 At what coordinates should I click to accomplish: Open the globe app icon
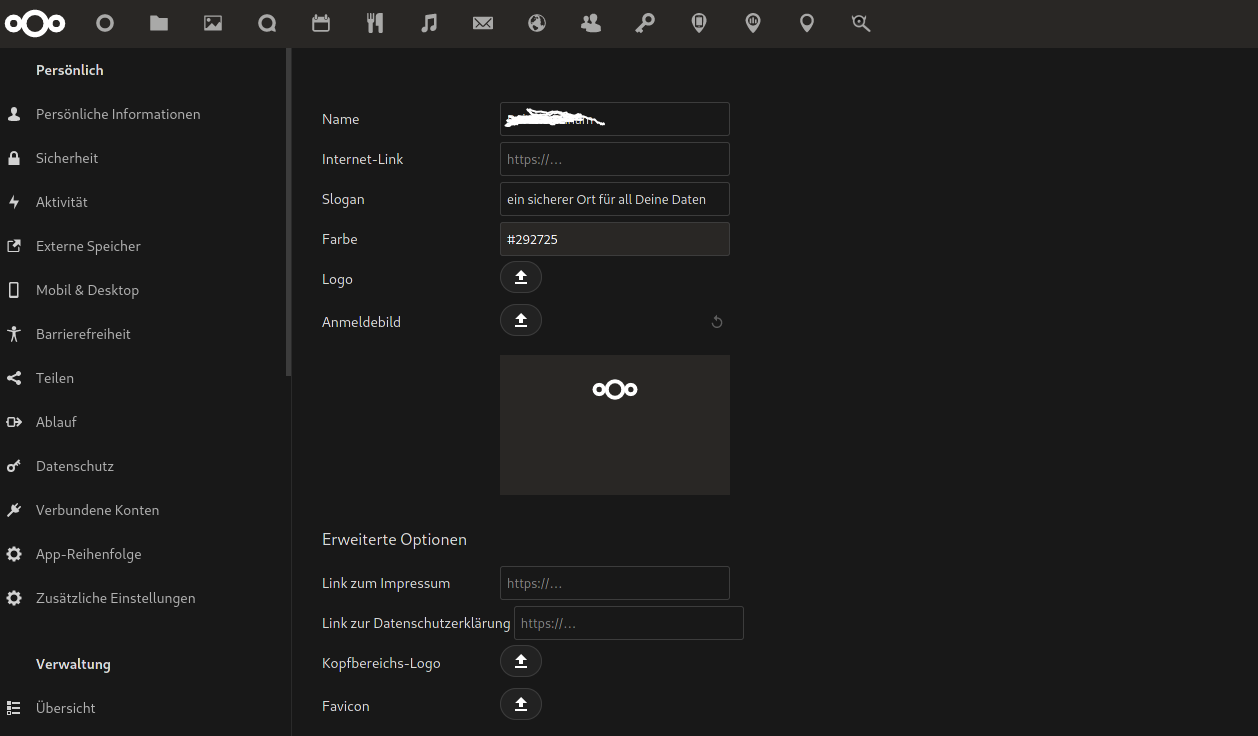coord(537,23)
